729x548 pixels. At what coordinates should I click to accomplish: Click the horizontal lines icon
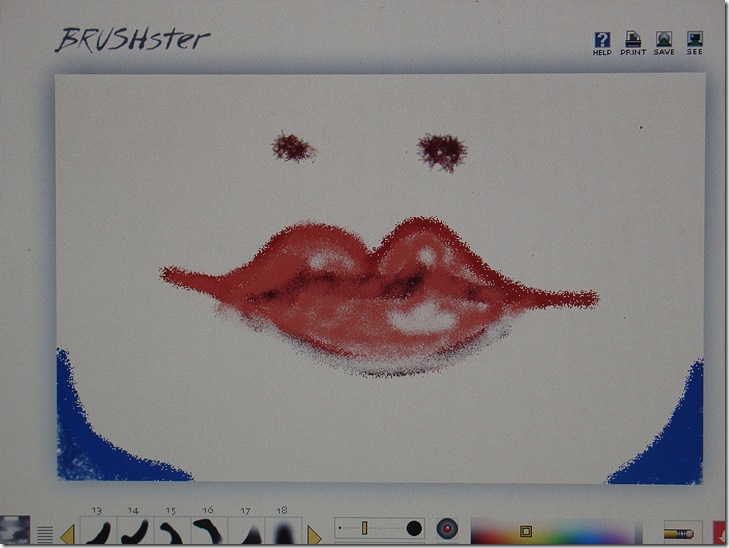tap(45, 535)
